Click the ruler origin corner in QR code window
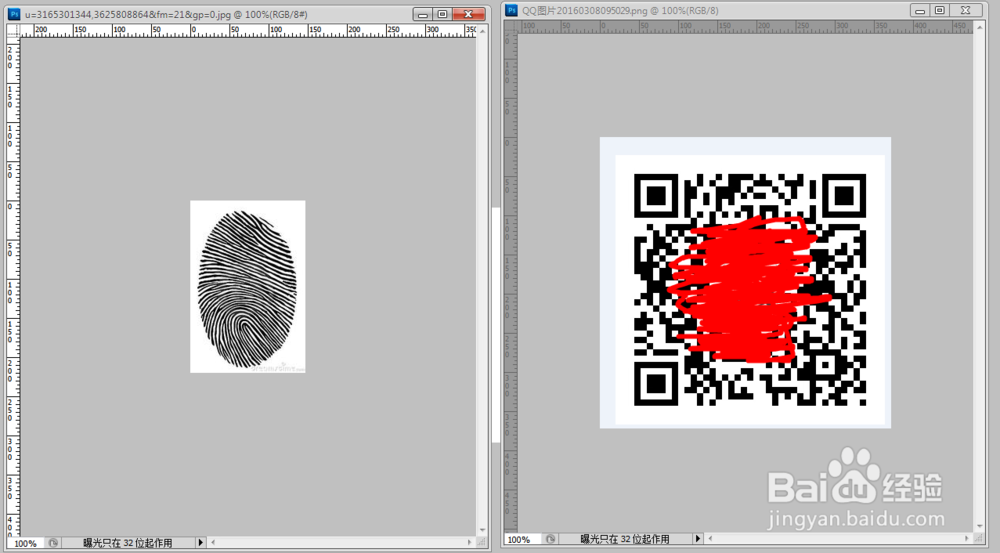This screenshot has width=1000, height=553. 511,27
